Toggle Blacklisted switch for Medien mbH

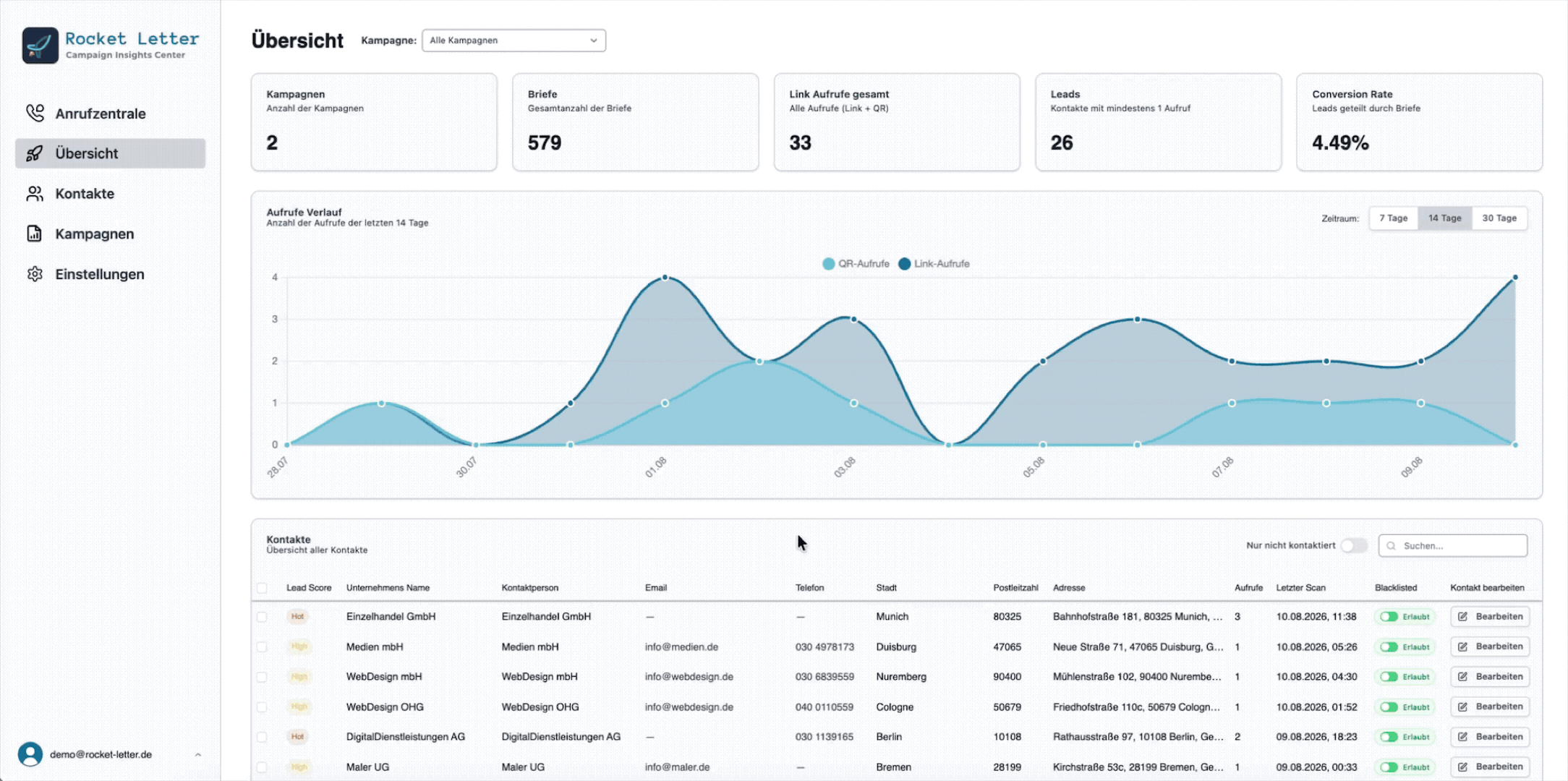coord(1389,647)
